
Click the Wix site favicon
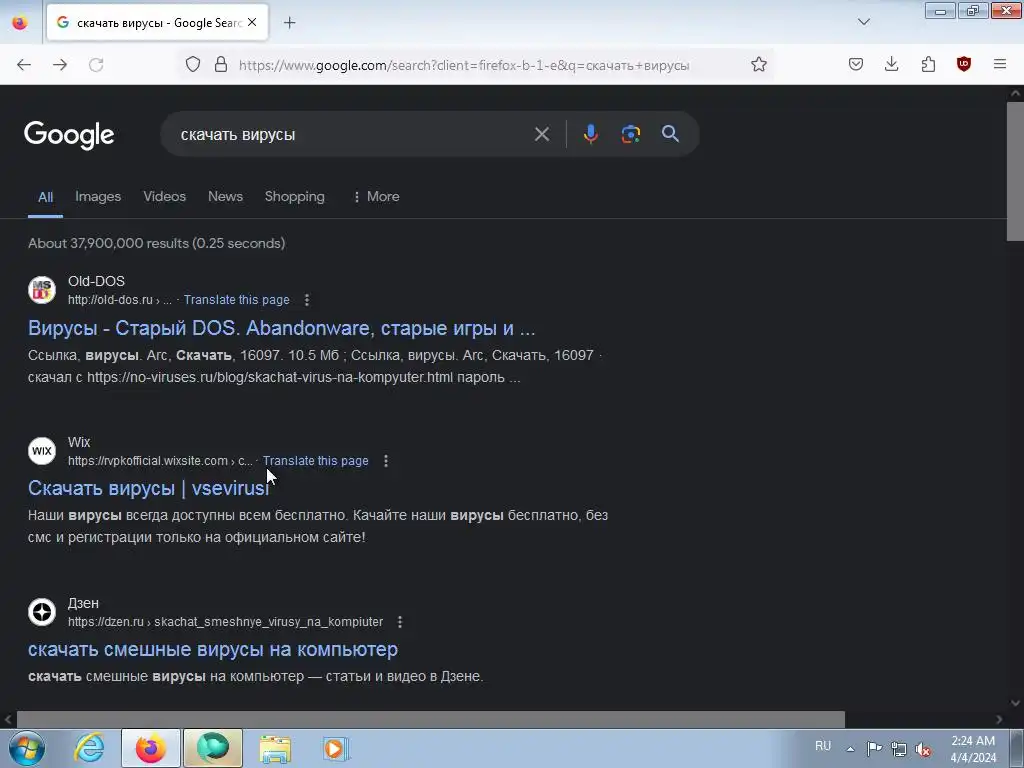pos(42,451)
